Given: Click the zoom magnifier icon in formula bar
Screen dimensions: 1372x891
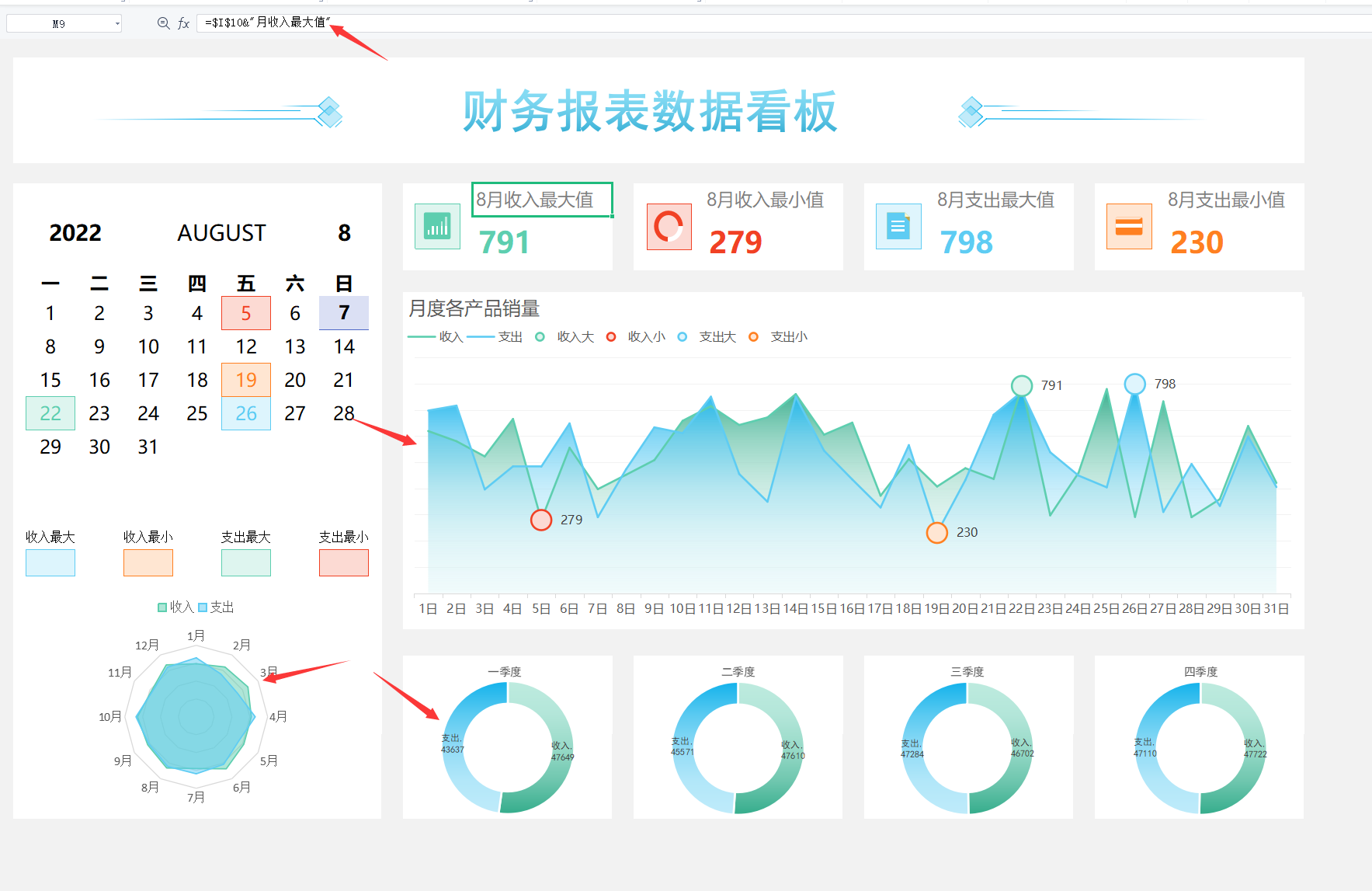Looking at the screenshot, I should pos(163,23).
